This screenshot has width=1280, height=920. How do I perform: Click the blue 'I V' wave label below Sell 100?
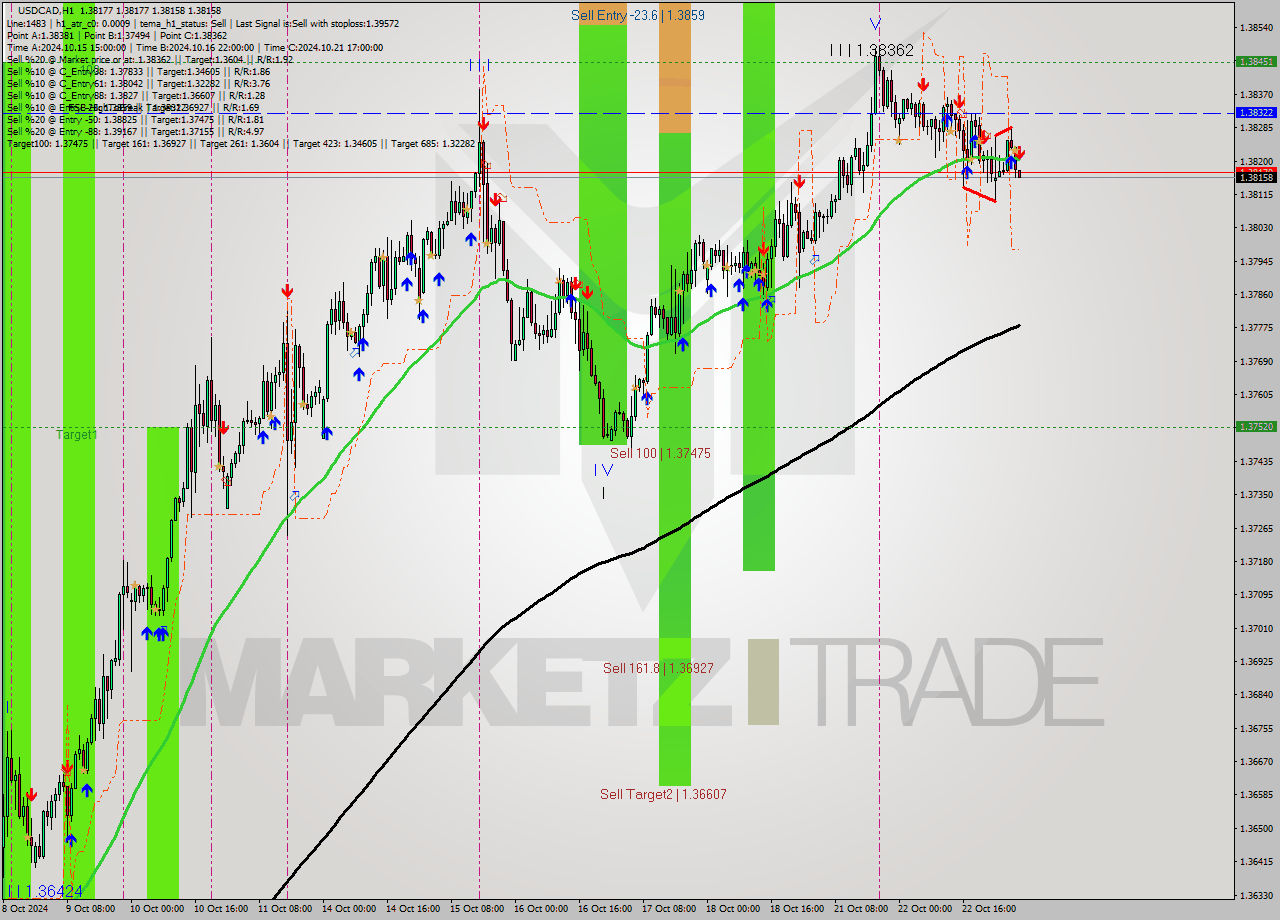click(x=603, y=469)
